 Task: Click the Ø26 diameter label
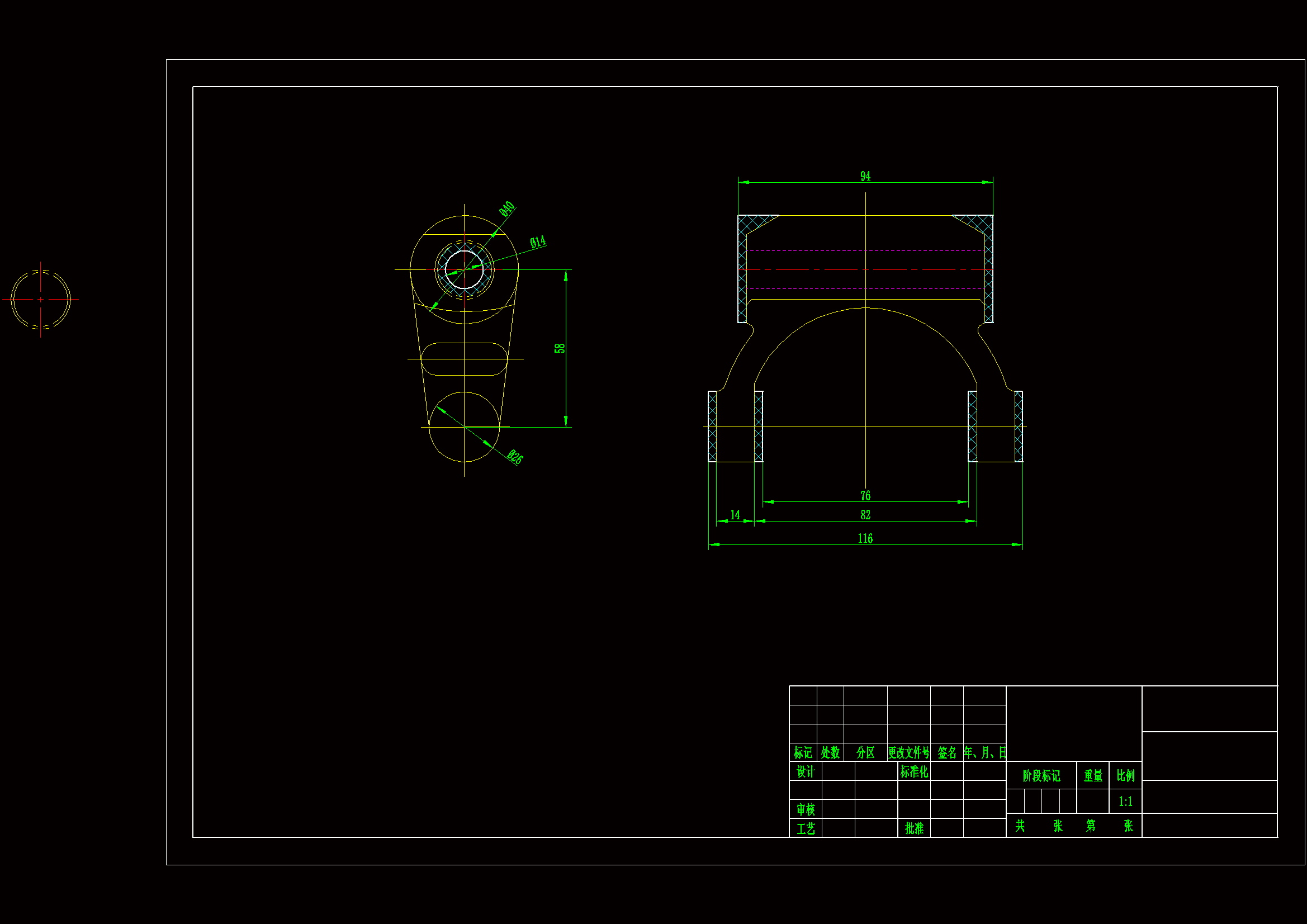(x=515, y=457)
